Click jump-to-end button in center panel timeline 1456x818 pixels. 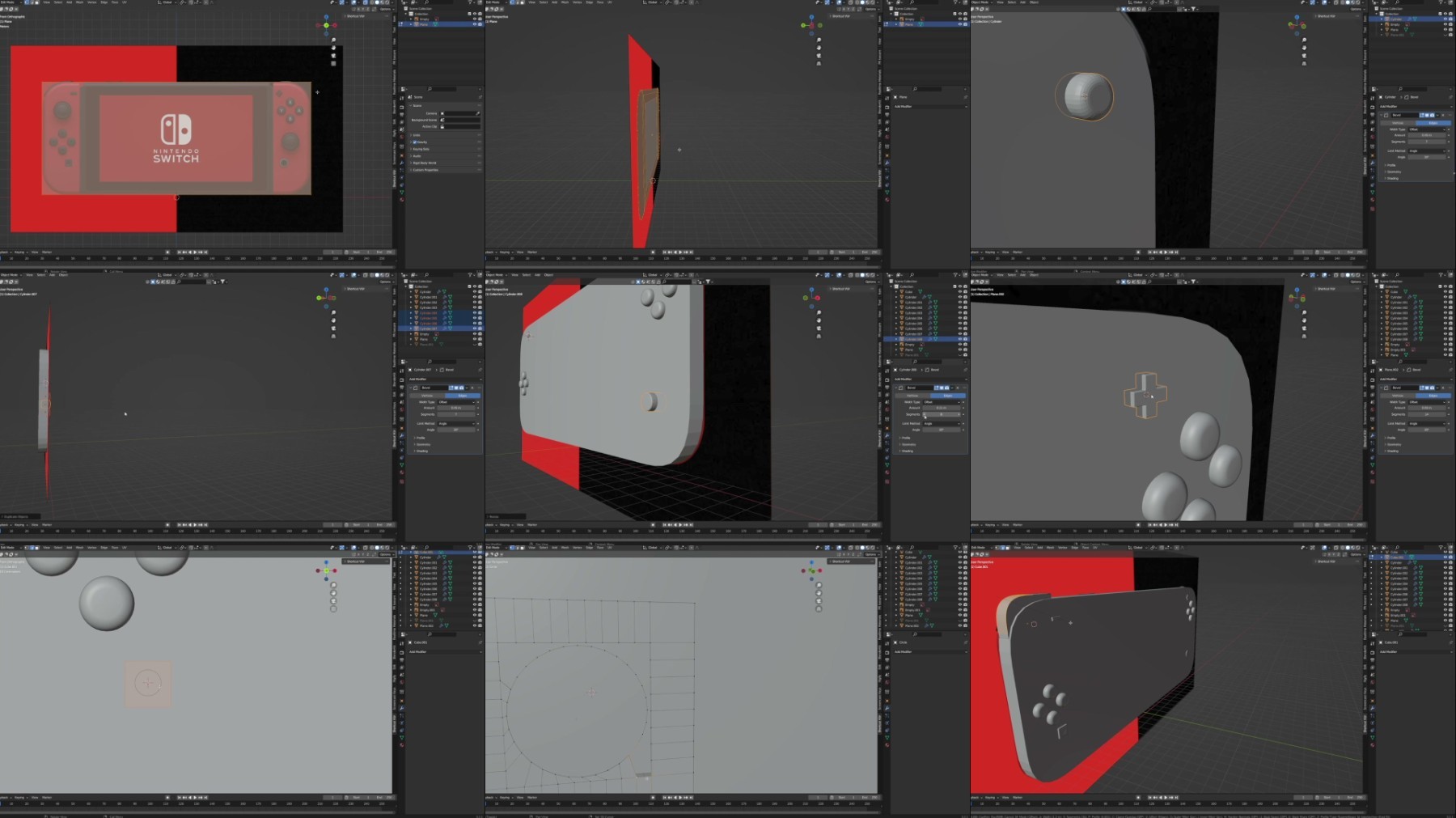[x=692, y=524]
